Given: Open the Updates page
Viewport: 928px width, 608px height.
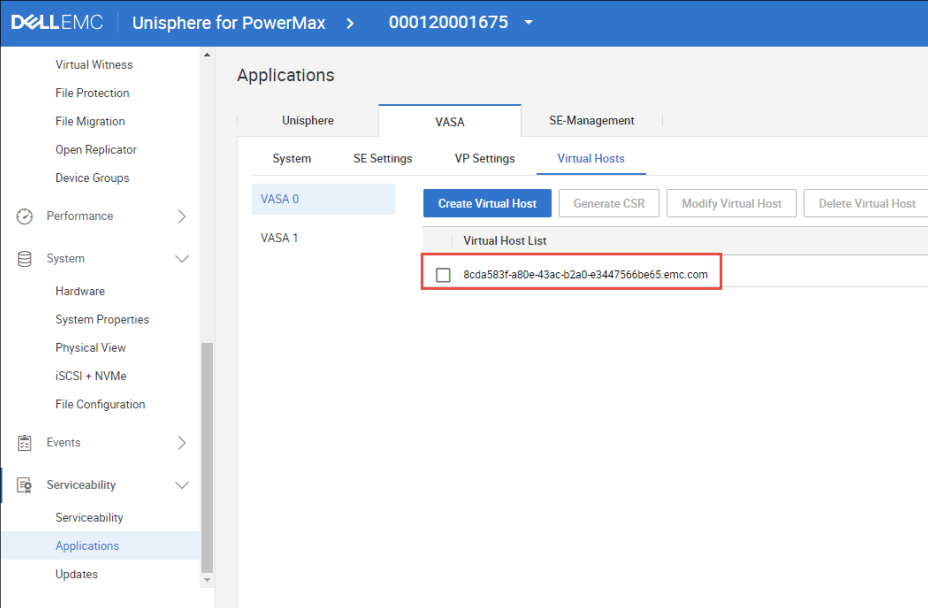Looking at the screenshot, I should (78, 574).
